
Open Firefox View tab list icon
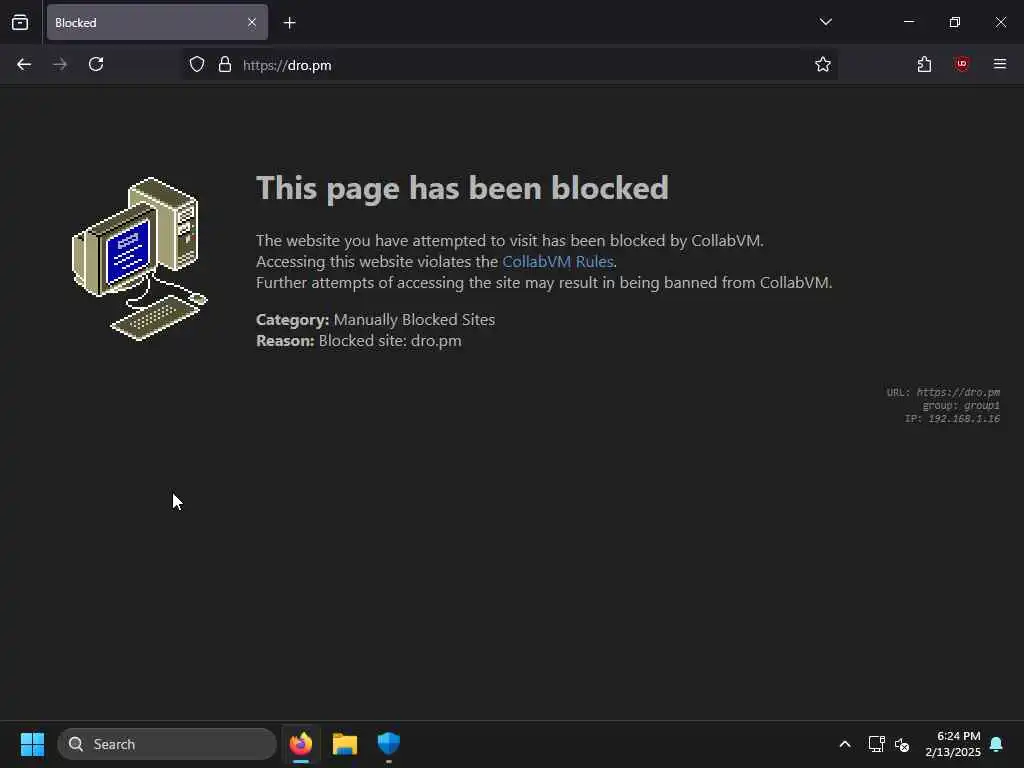(x=20, y=23)
